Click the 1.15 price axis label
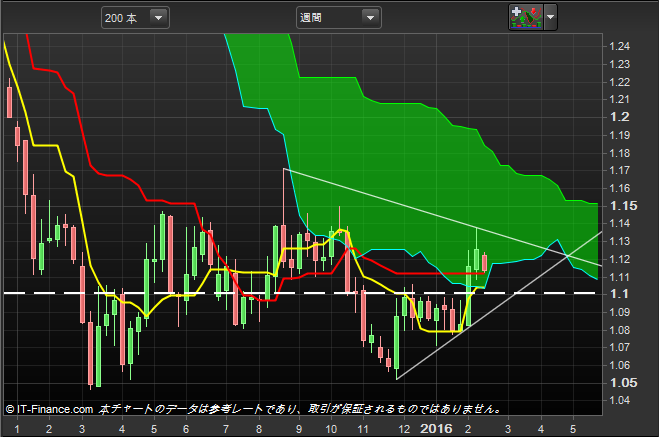This screenshot has height=437, width=659. (x=623, y=206)
